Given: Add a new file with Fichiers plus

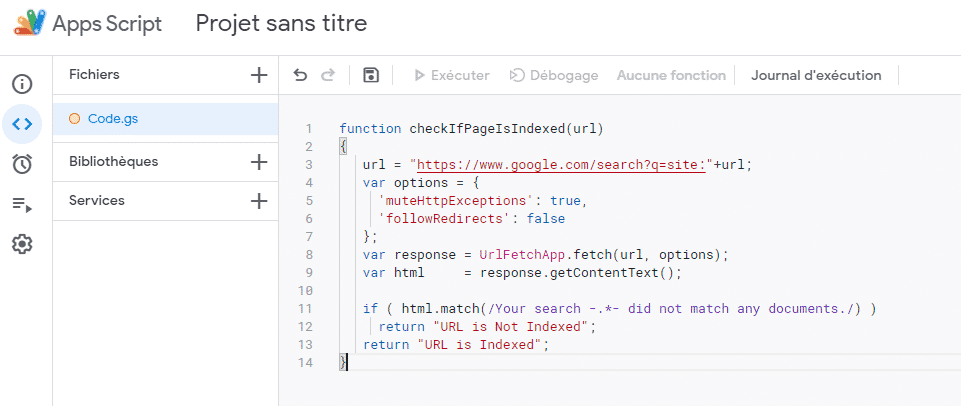Looking at the screenshot, I should 259,75.
